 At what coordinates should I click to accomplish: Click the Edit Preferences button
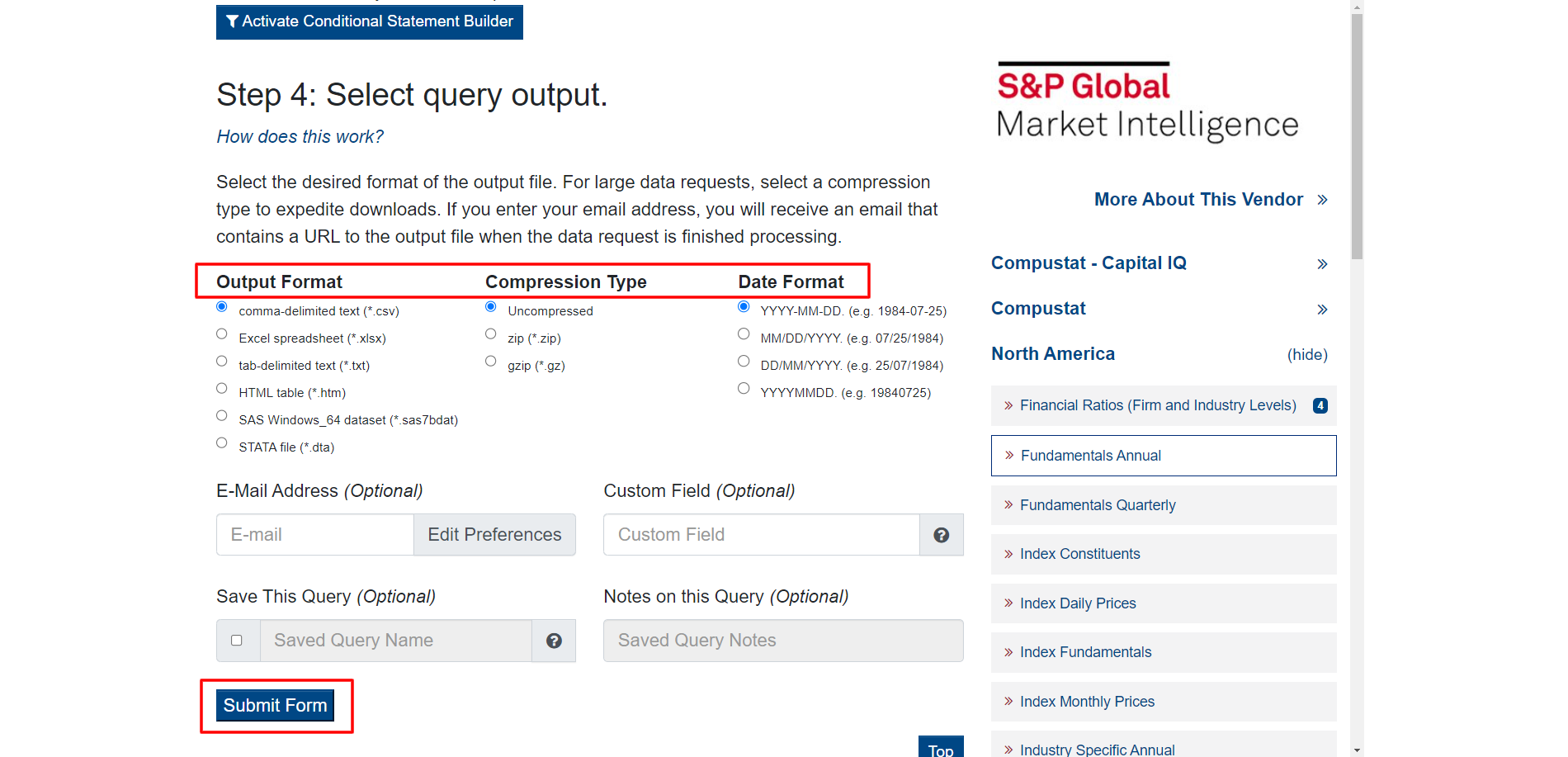(494, 535)
